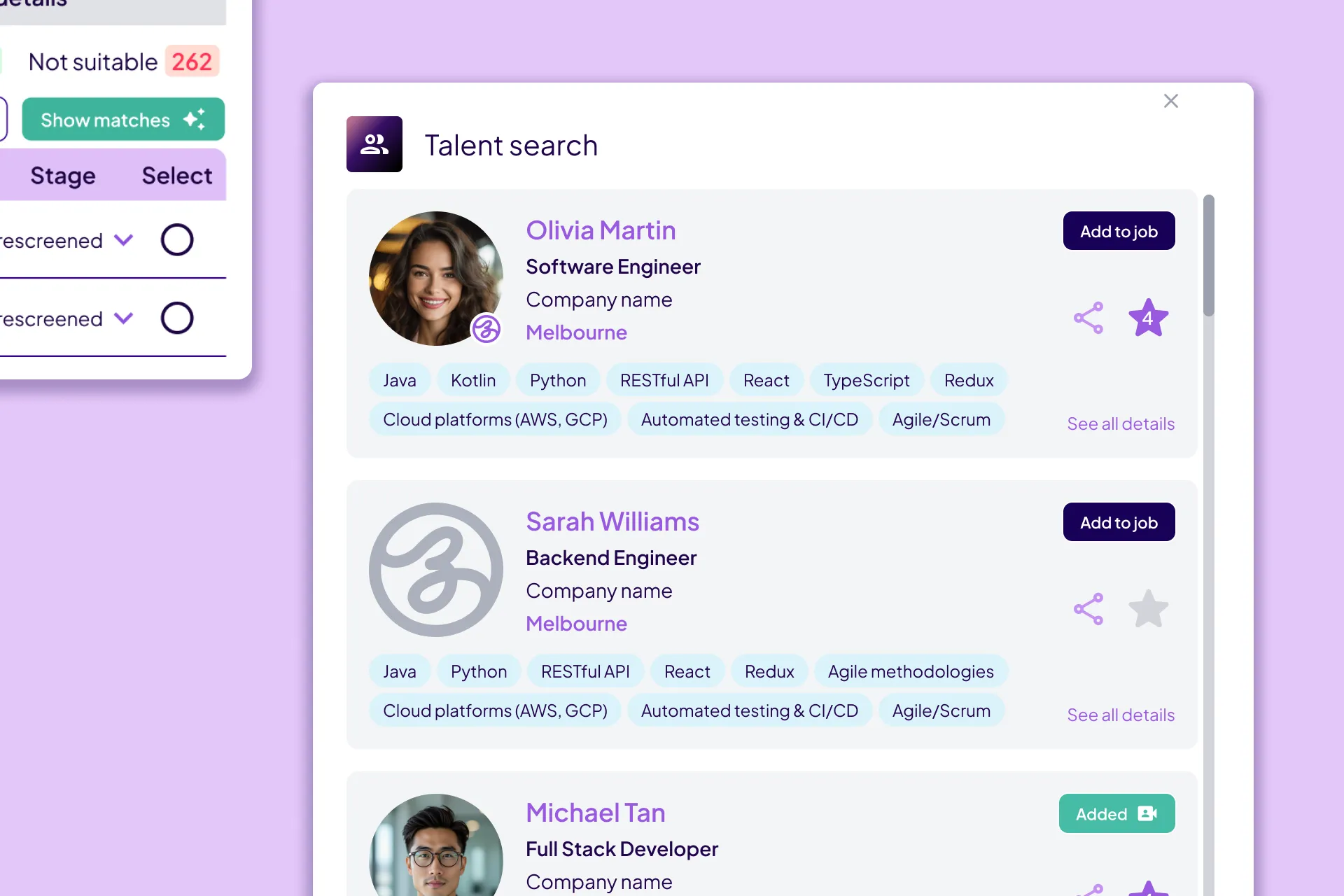
Task: Click the Added button for Michael Tan
Action: pyautogui.click(x=1116, y=813)
